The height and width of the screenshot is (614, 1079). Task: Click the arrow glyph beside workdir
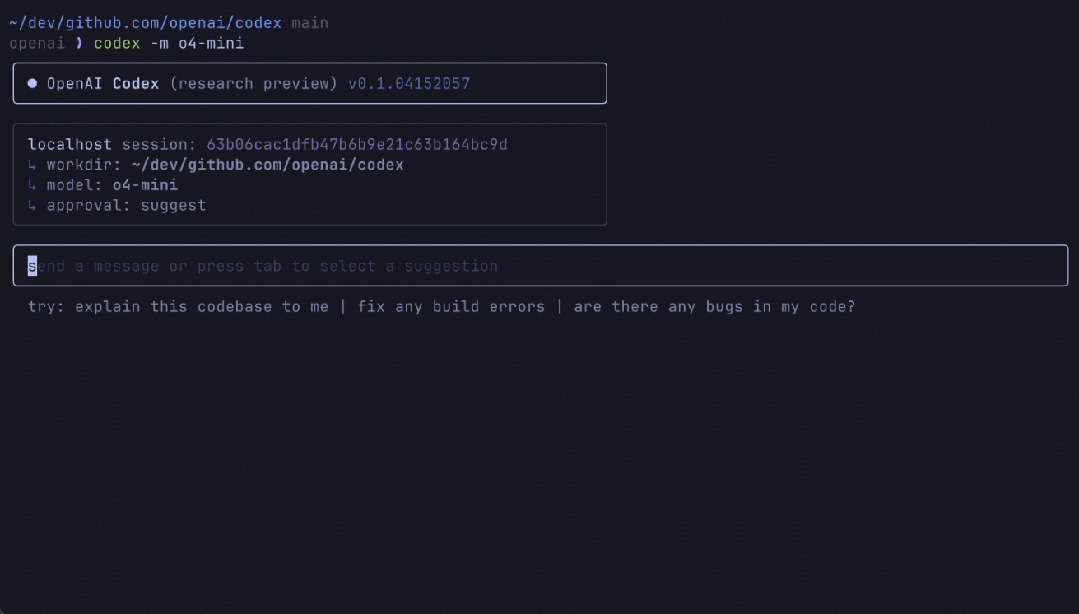pos(33,165)
